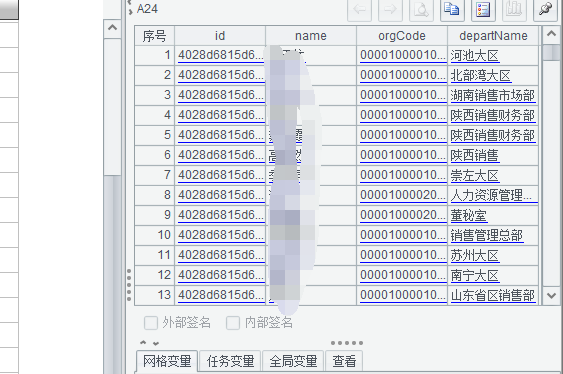The width and height of the screenshot is (563, 374).
Task: Click the back arrow toolbar icon
Action: tap(359, 9)
